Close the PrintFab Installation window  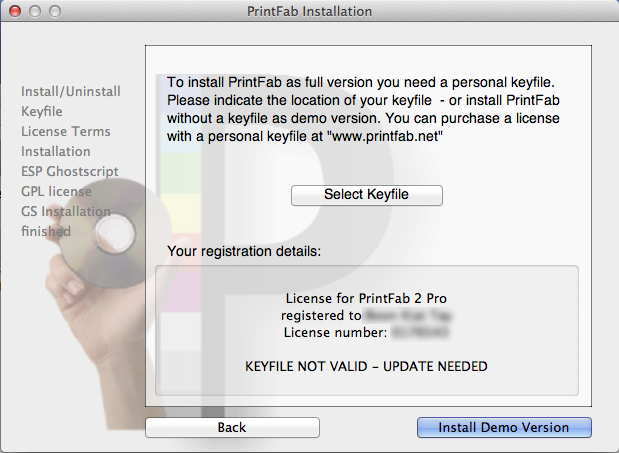click(x=14, y=11)
